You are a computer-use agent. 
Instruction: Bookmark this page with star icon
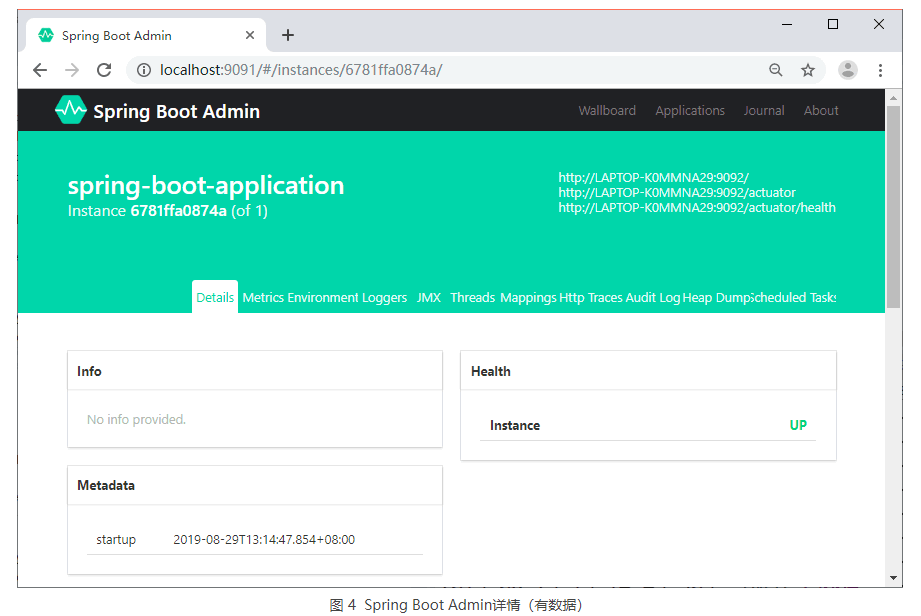808,70
